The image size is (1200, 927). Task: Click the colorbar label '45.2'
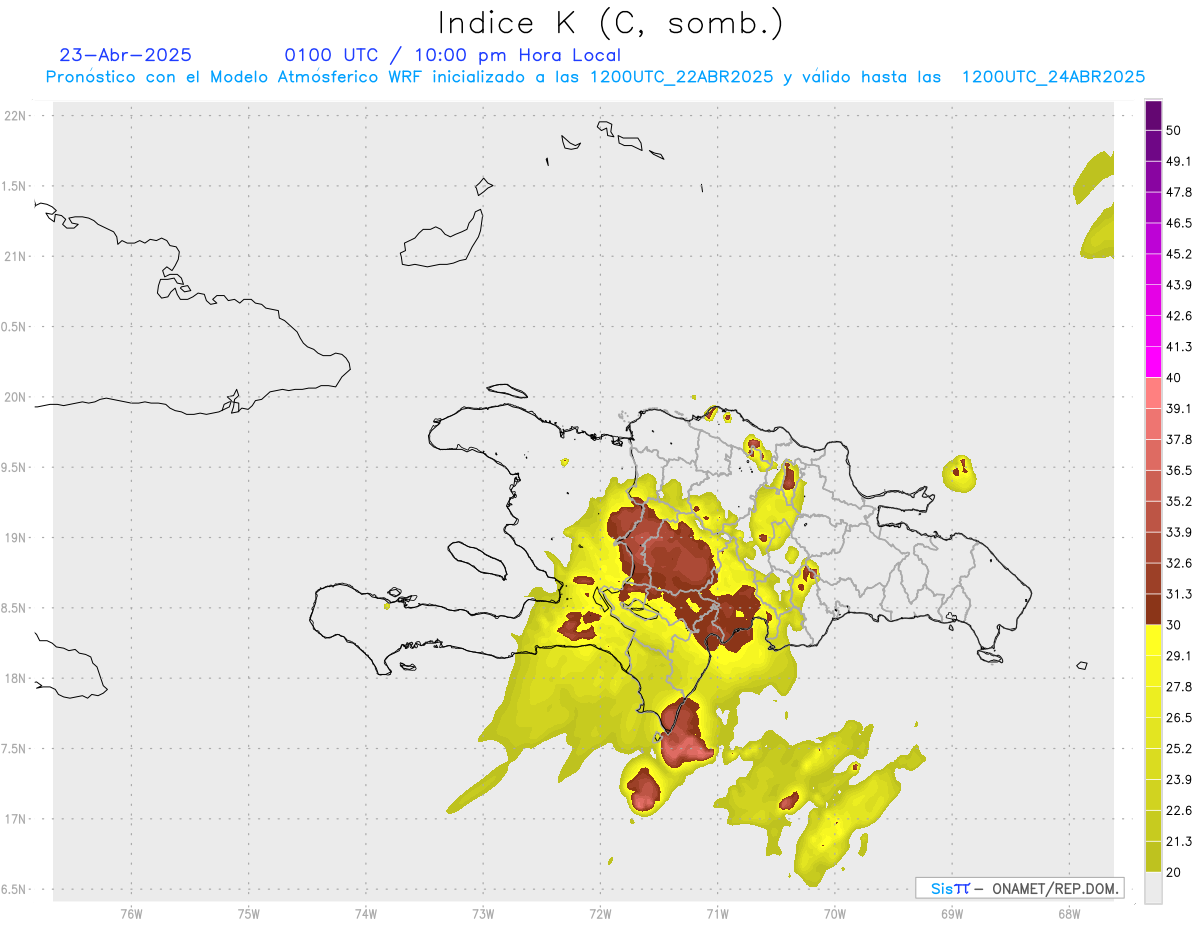(1179, 254)
